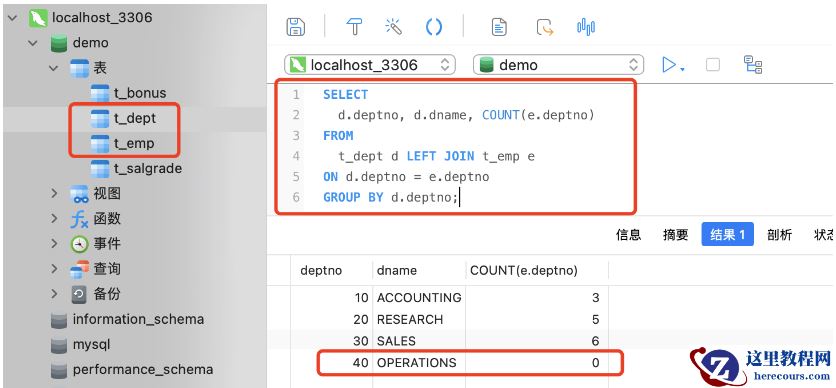The width and height of the screenshot is (836, 388).
Task: Expand the 视图 views group
Action: 54,193
